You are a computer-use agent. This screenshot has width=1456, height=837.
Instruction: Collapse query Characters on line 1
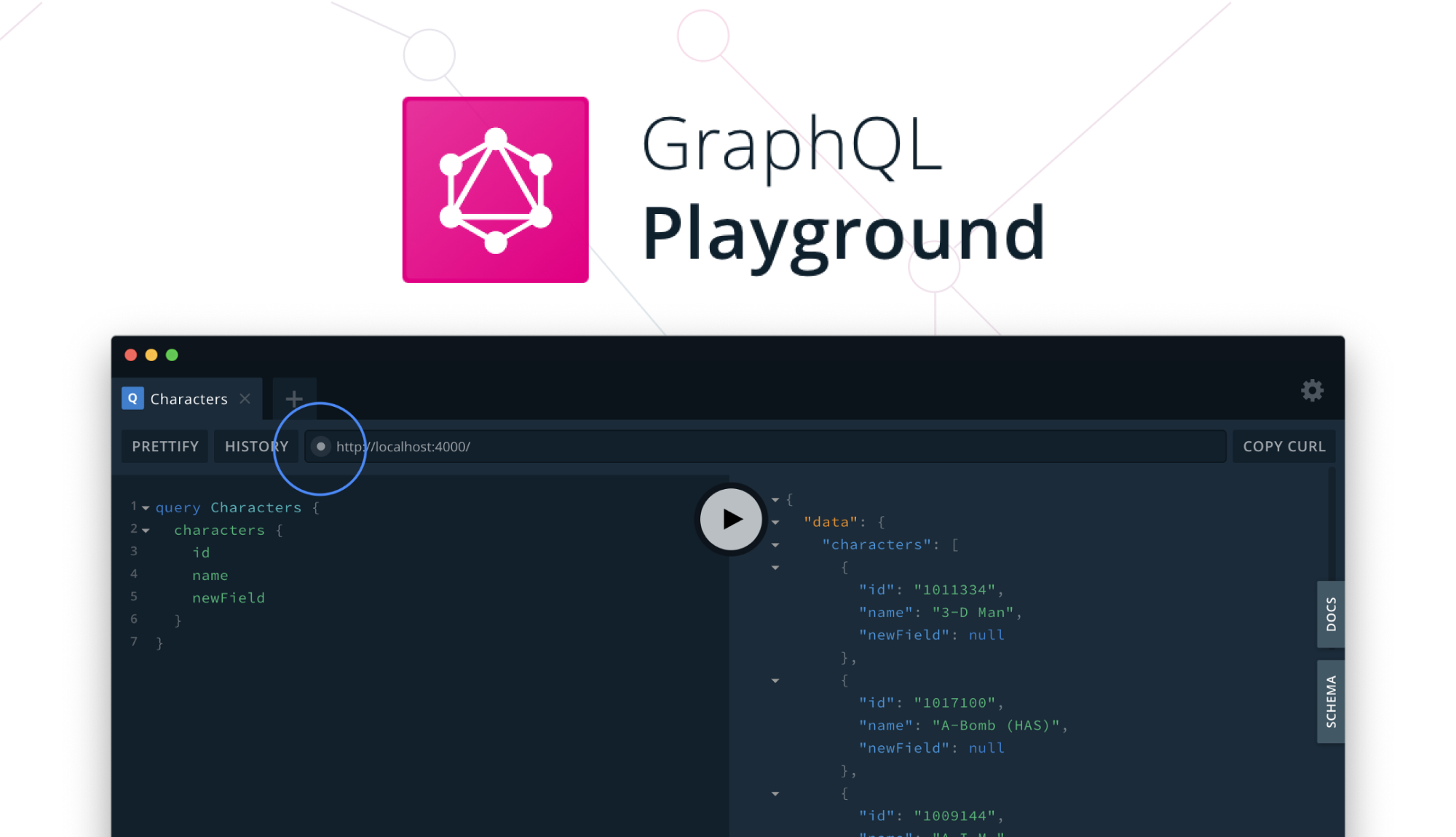(146, 508)
